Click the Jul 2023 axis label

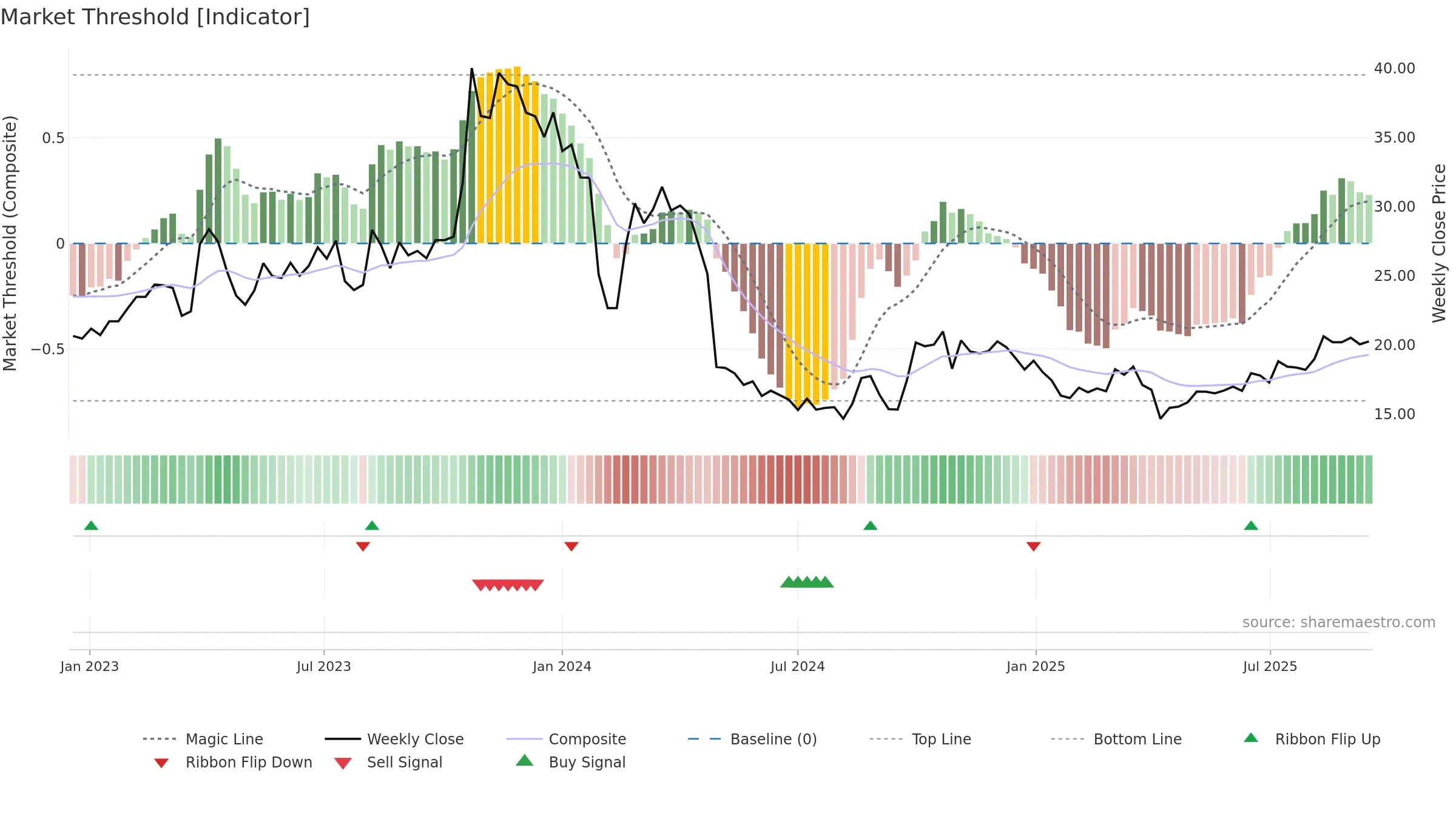[x=324, y=667]
